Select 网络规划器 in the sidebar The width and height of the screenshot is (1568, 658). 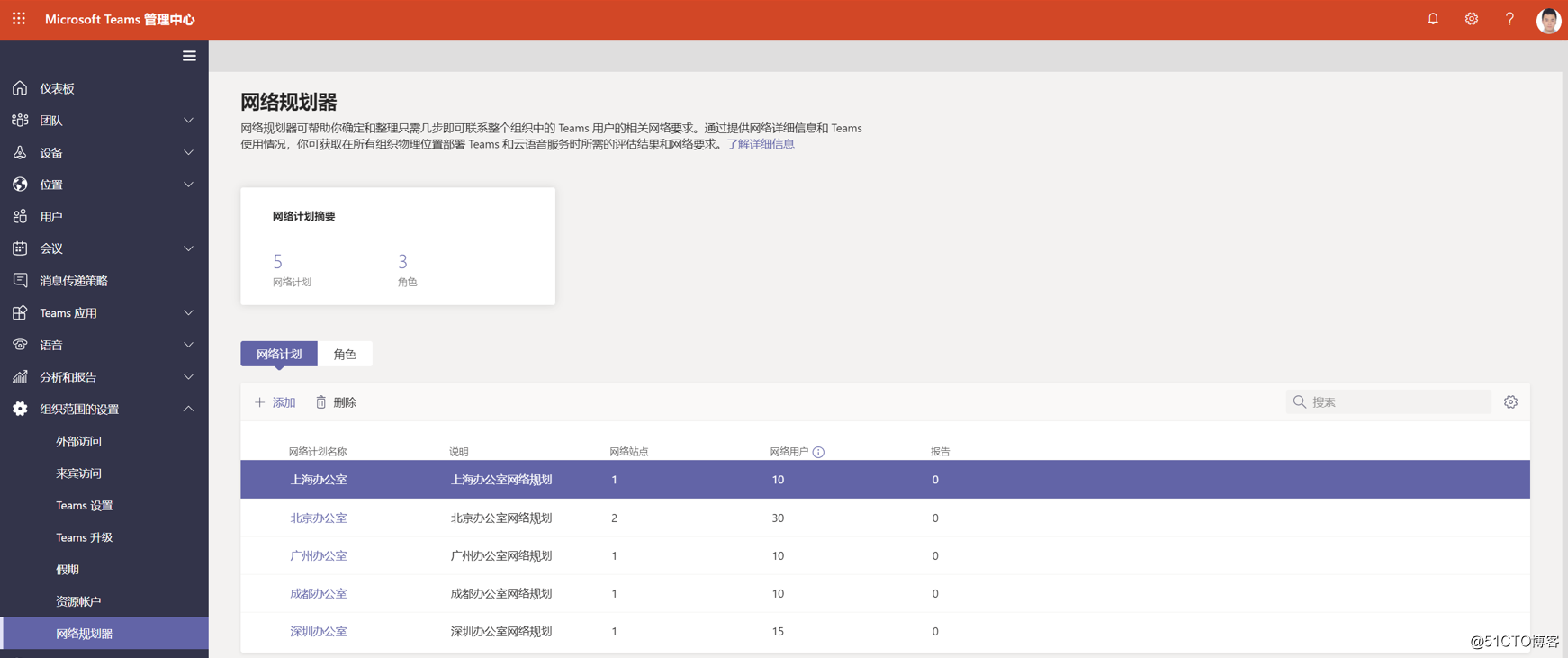pos(104,633)
